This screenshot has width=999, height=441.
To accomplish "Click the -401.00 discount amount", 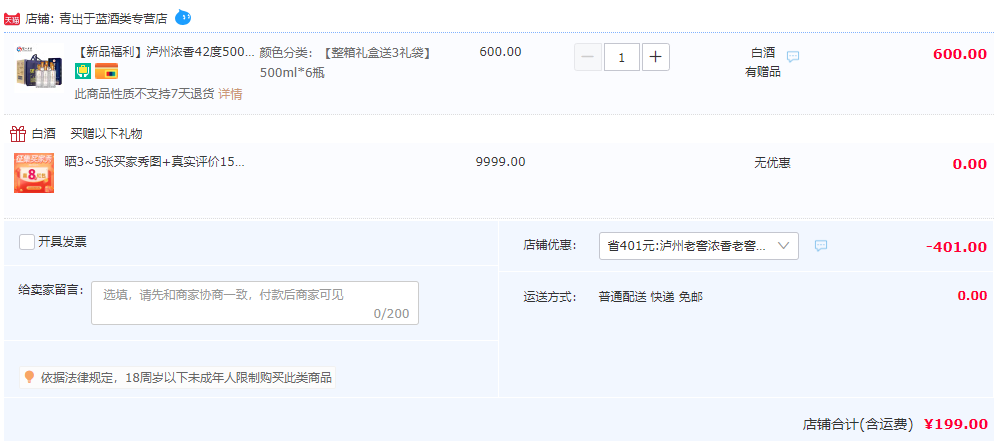I will pos(956,247).
